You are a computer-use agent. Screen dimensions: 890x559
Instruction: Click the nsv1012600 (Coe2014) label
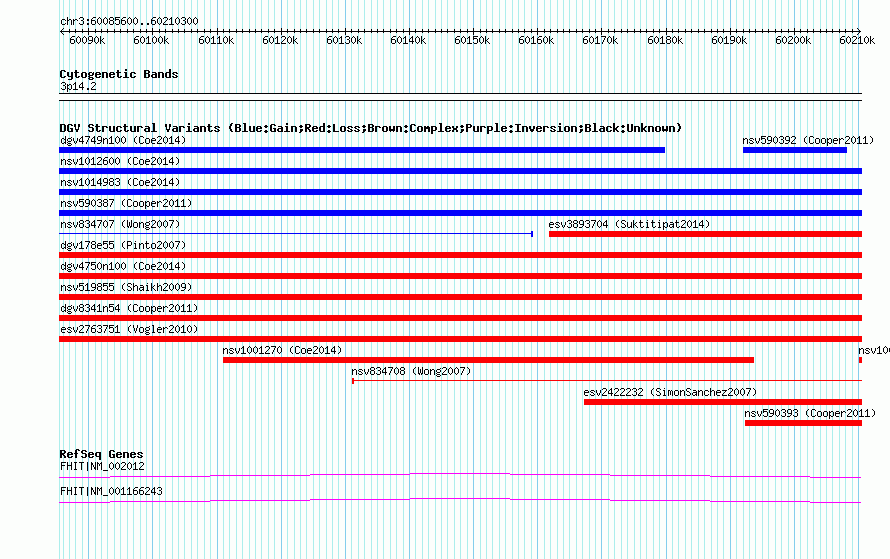click(120, 161)
